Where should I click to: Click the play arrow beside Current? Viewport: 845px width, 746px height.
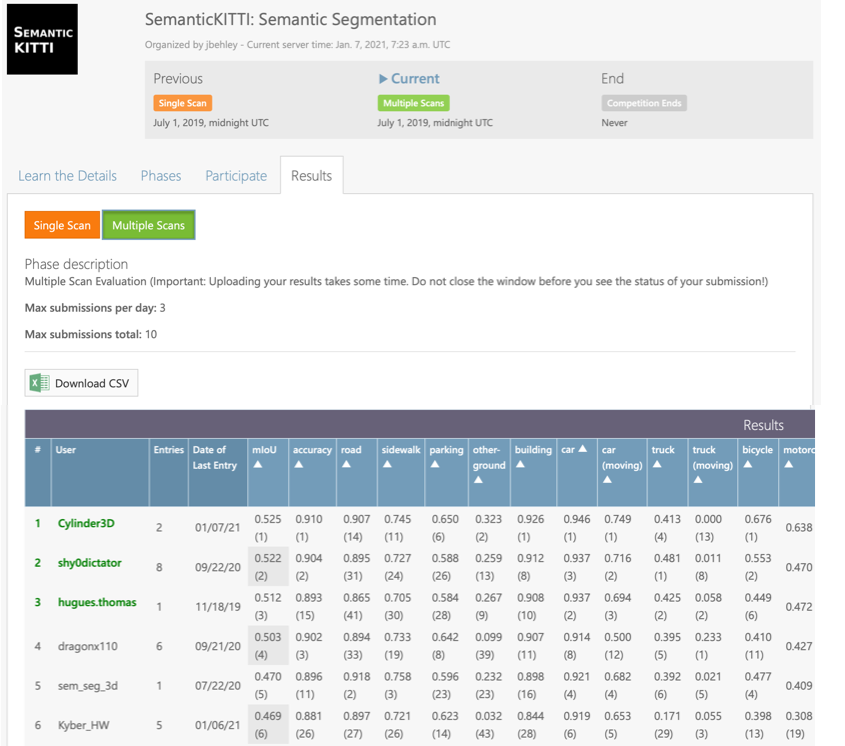383,79
